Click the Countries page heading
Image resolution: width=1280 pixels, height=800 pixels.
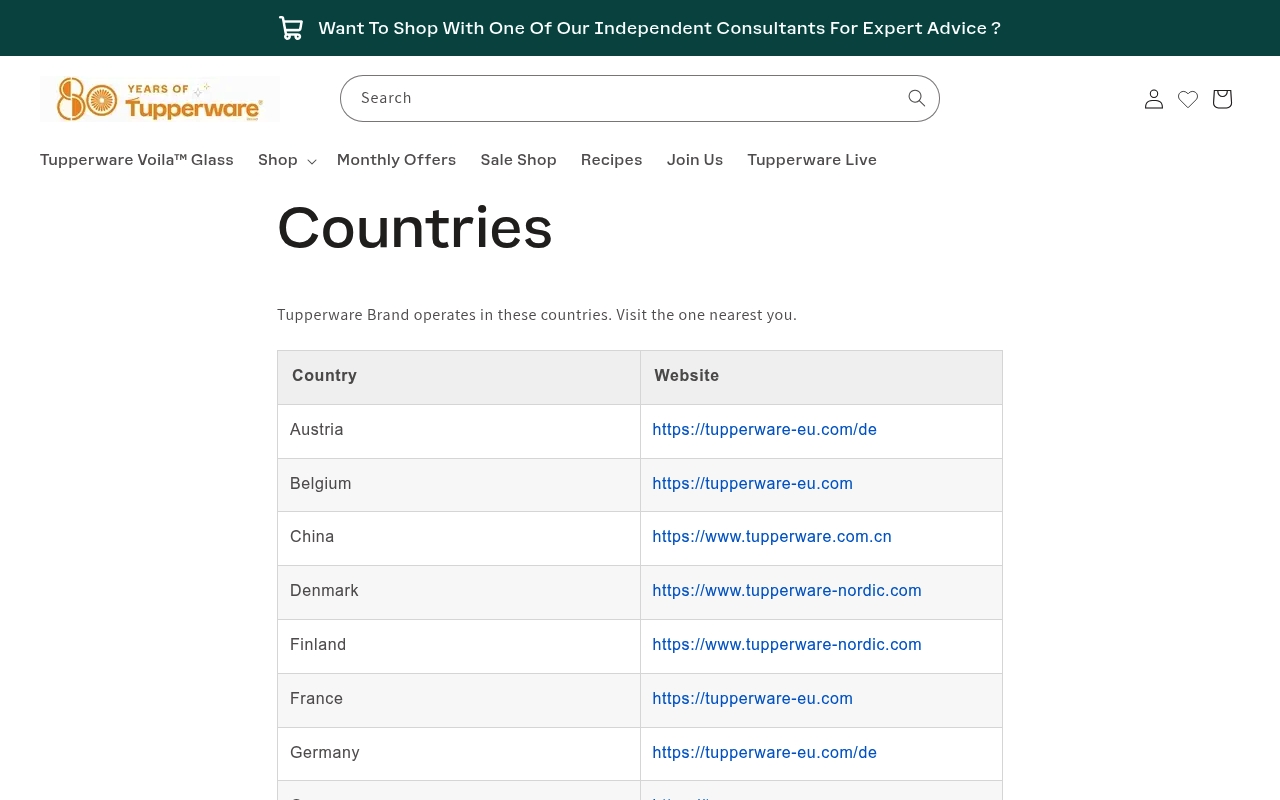pos(415,228)
